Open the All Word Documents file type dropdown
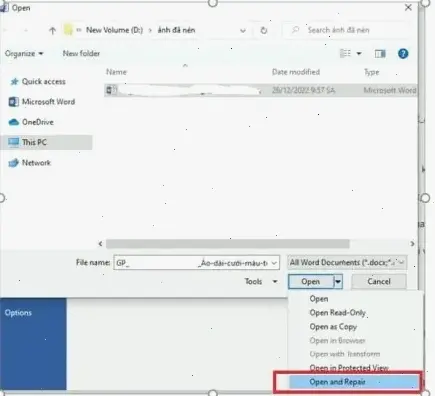The width and height of the screenshot is (435, 396). pos(347,263)
